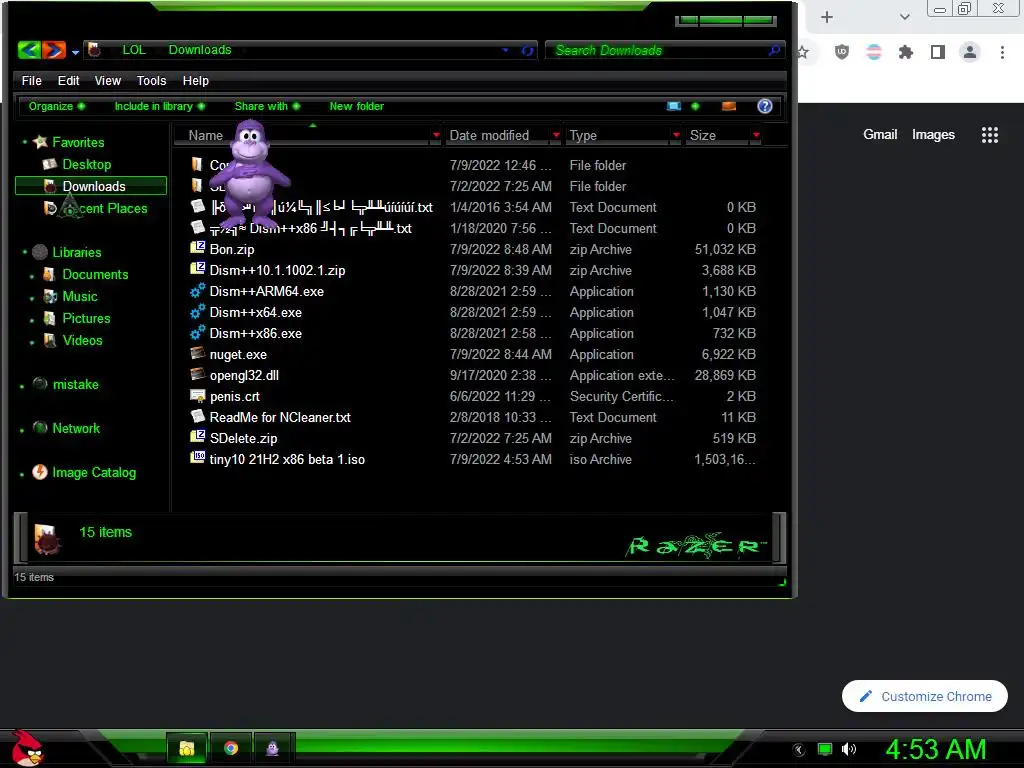This screenshot has width=1024, height=768.
Task: Refresh the Downloads address bar
Action: [x=527, y=50]
